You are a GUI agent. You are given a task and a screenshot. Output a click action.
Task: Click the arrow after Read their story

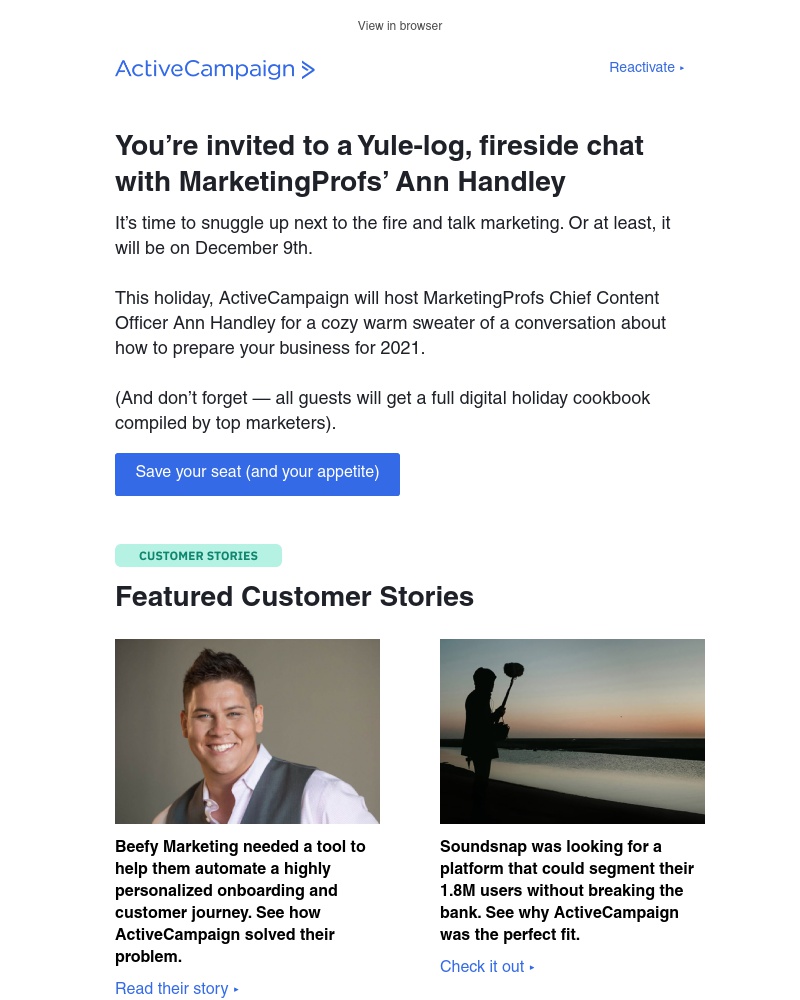point(236,989)
